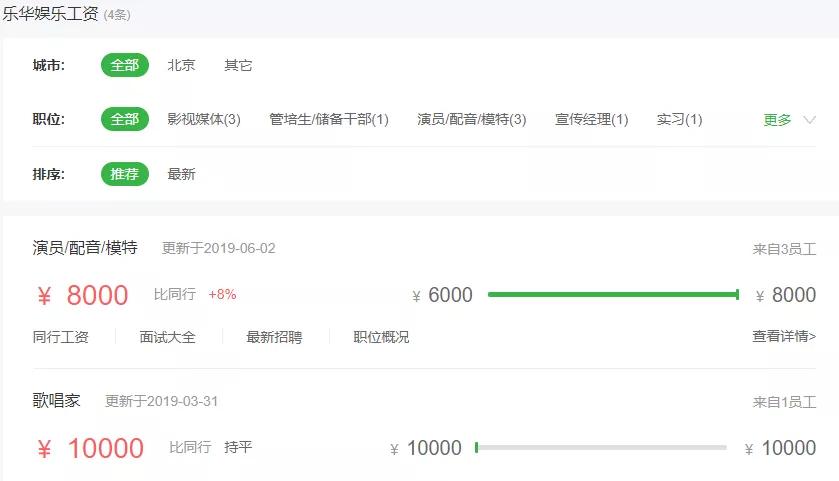Sort results by 推荐
Screen dimensions: 839x481
coord(125,174)
